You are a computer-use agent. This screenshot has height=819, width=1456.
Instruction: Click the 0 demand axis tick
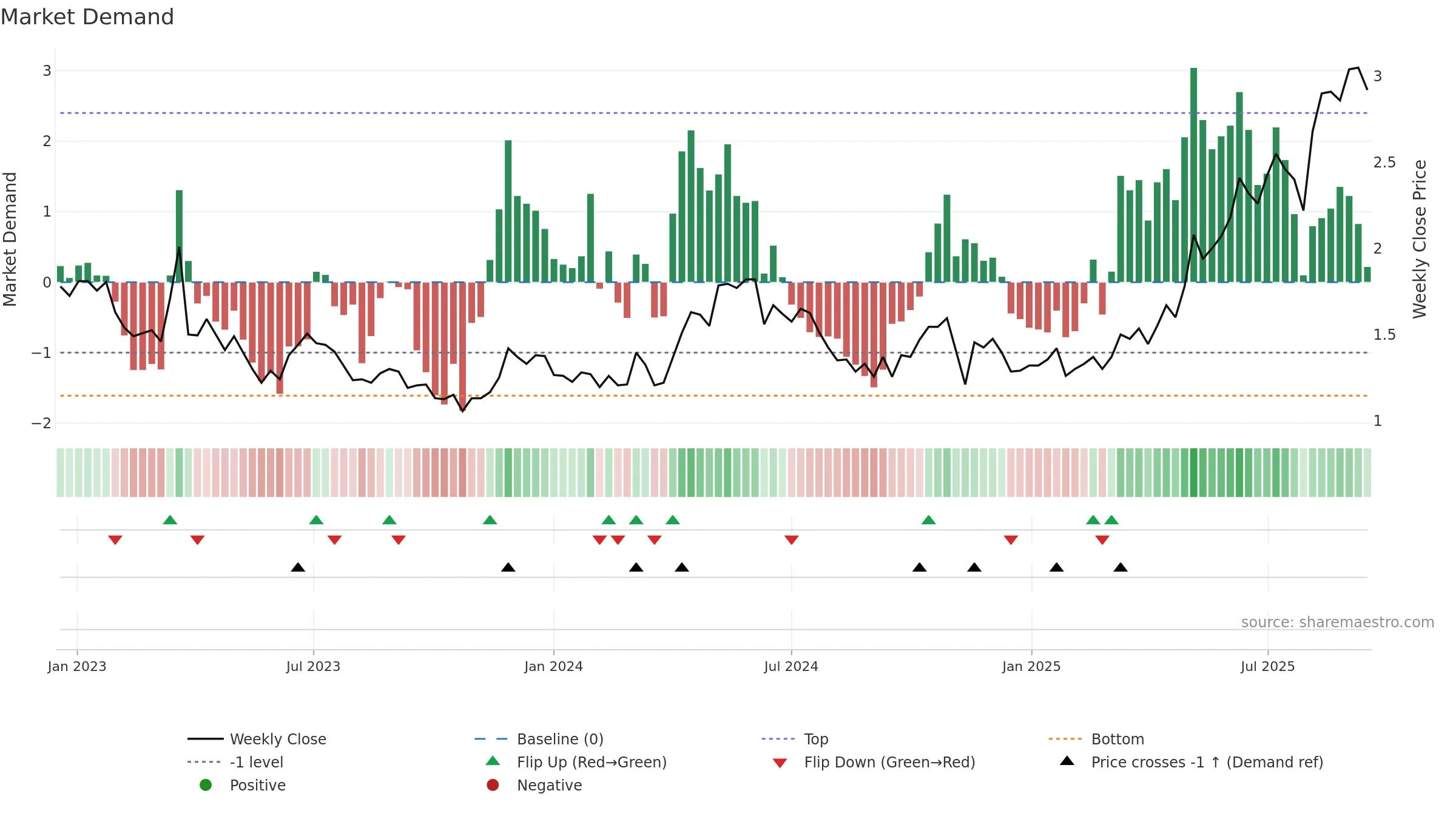[x=47, y=282]
